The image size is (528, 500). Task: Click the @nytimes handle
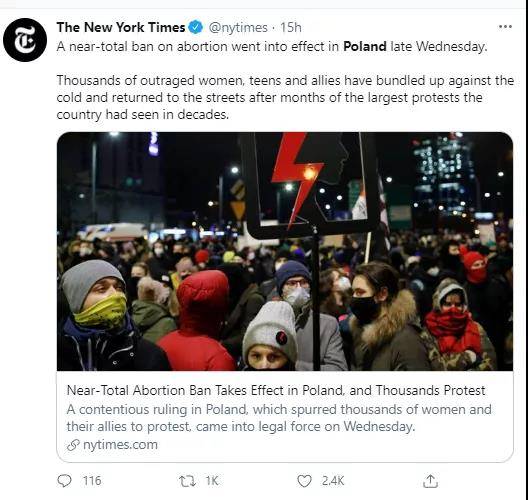[238, 27]
